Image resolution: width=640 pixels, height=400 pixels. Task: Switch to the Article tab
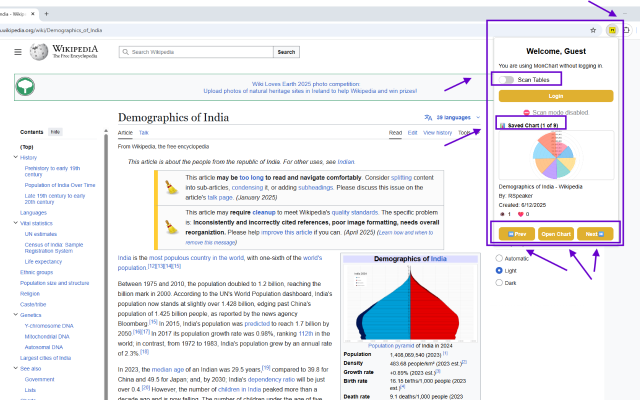[125, 133]
